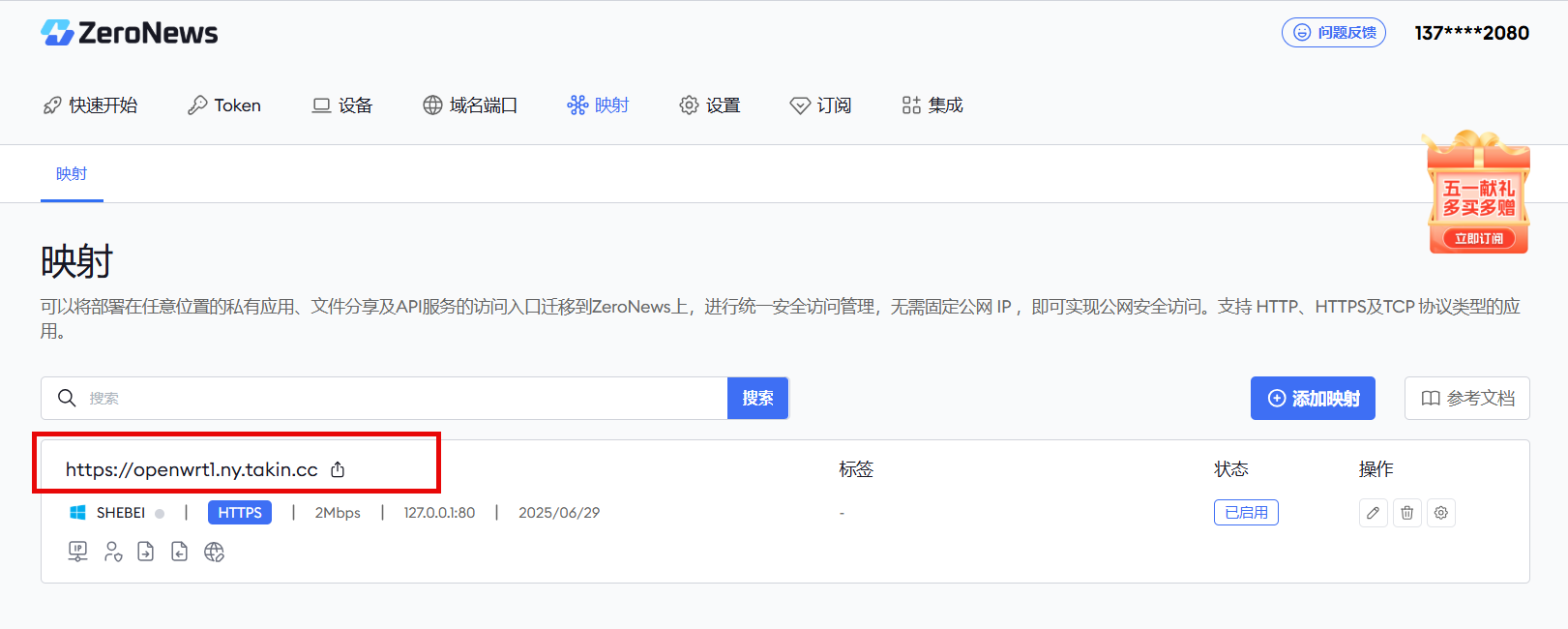Viewport: 1568px width, 629px height.
Task: Click the IP access control icon
Action: pos(78,552)
